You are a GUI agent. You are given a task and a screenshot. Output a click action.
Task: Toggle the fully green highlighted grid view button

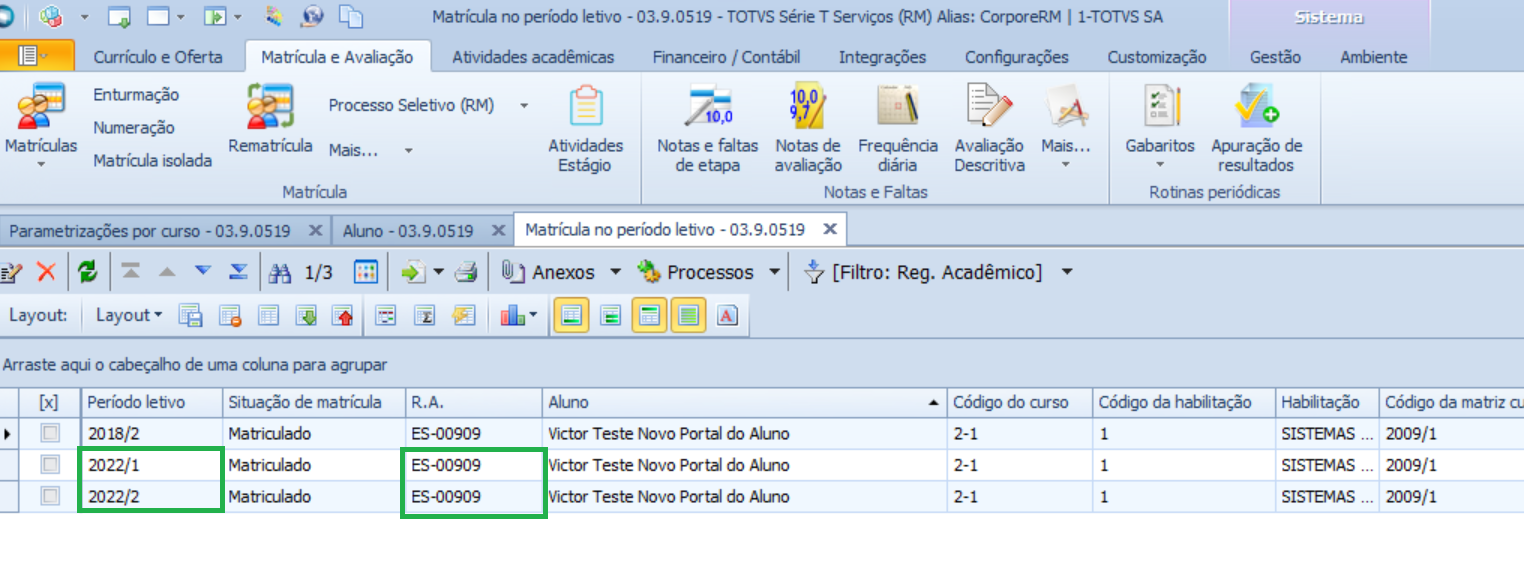[688, 316]
